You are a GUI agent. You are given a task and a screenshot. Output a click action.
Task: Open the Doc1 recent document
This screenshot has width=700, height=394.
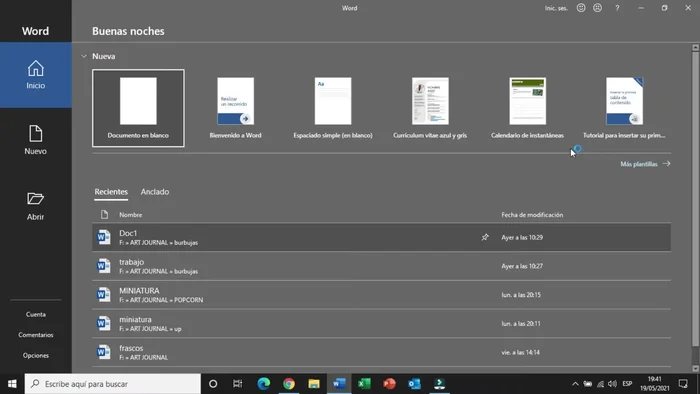coord(381,237)
